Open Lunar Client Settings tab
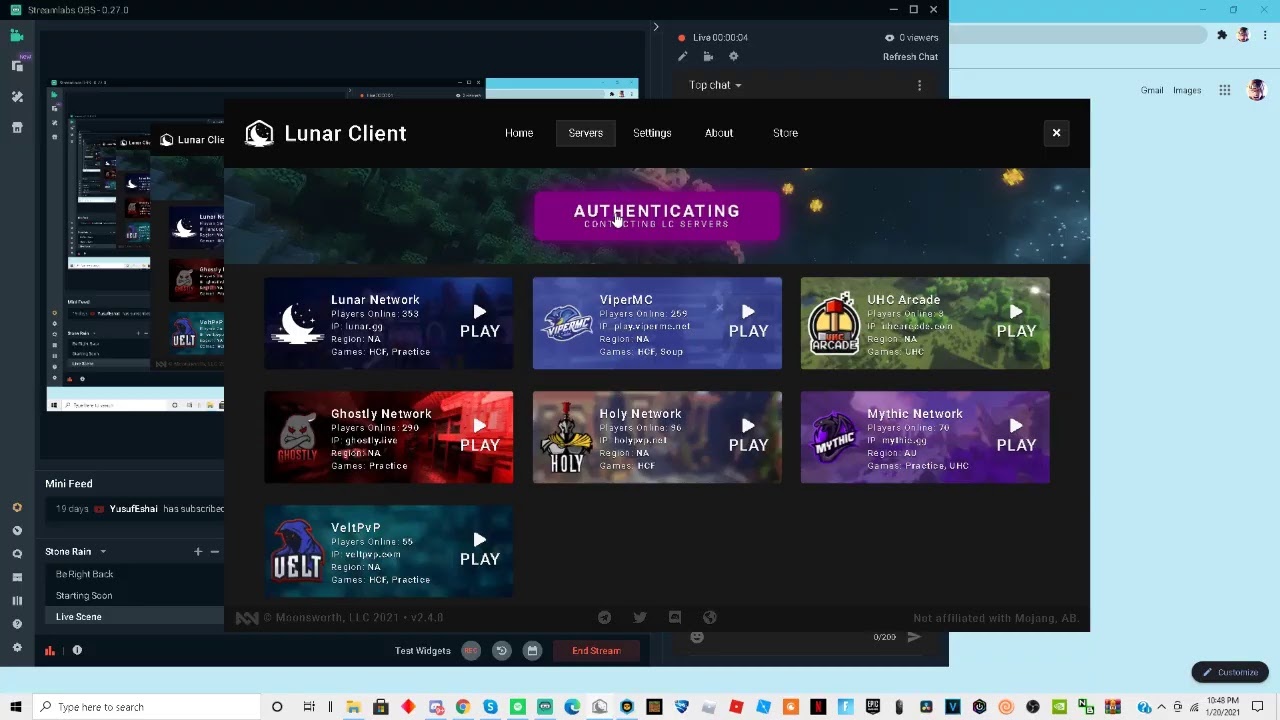The height and width of the screenshot is (720, 1280). tap(652, 133)
